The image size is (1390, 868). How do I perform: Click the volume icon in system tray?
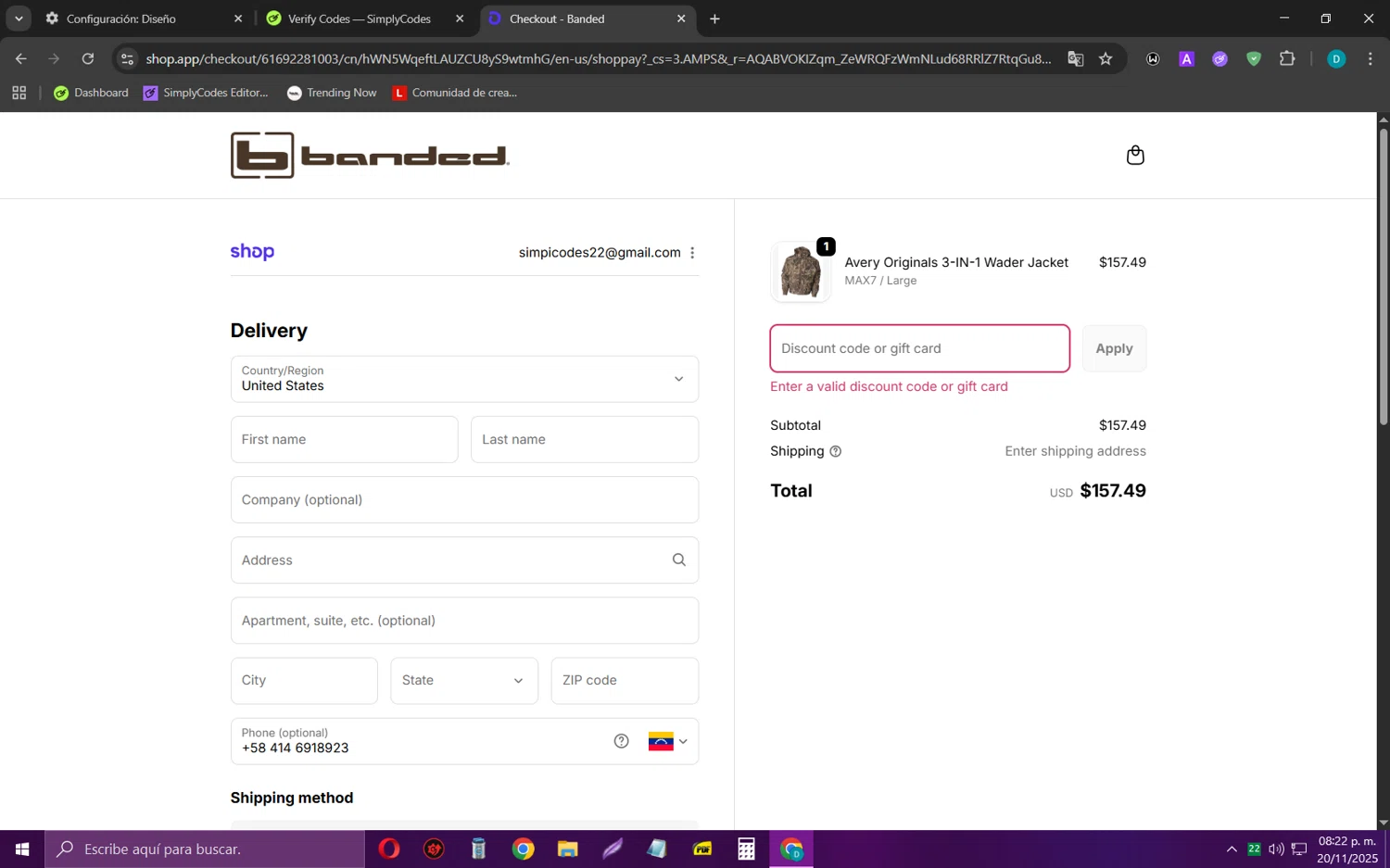click(x=1276, y=849)
